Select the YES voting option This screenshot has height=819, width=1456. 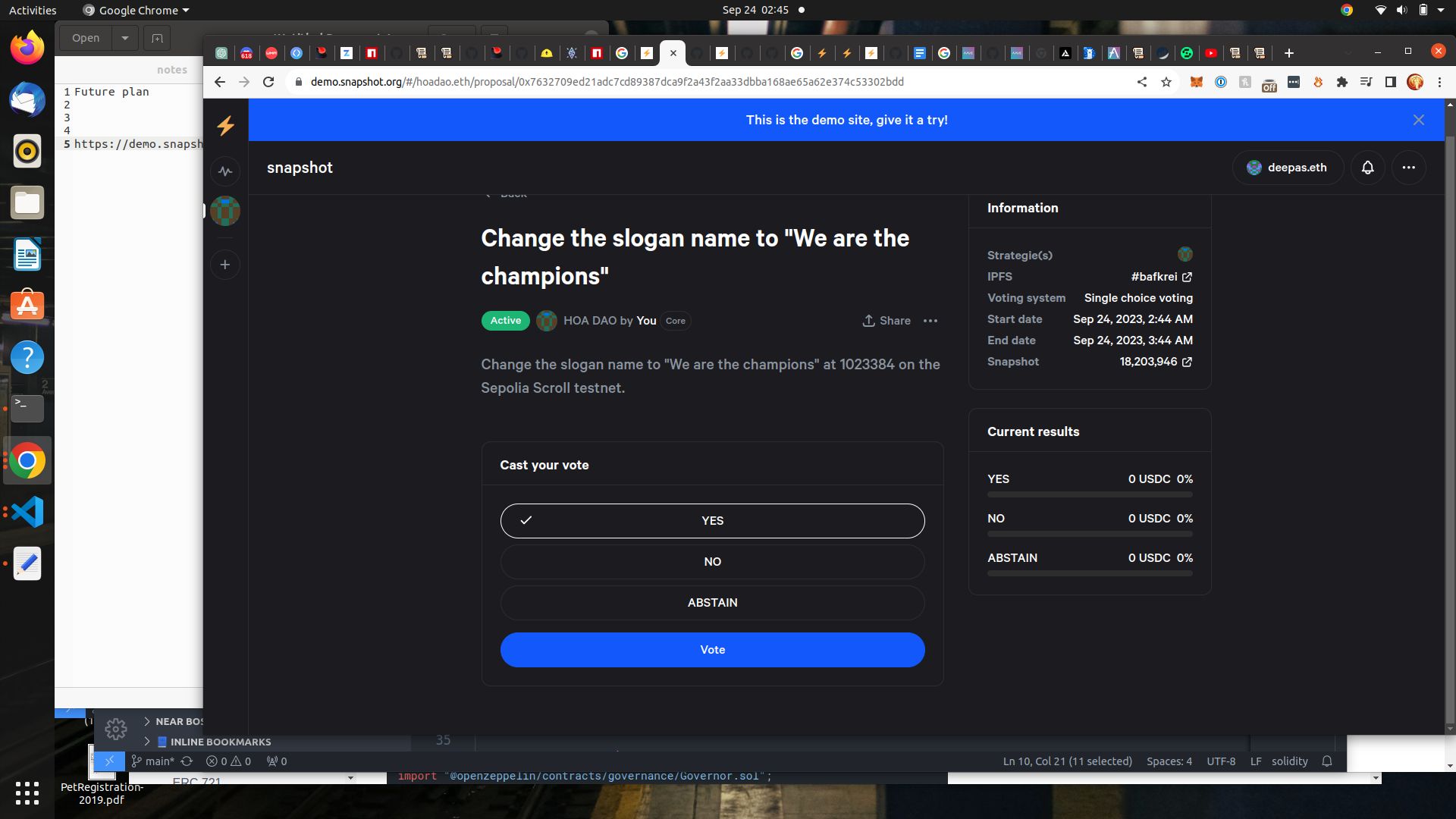(712, 520)
